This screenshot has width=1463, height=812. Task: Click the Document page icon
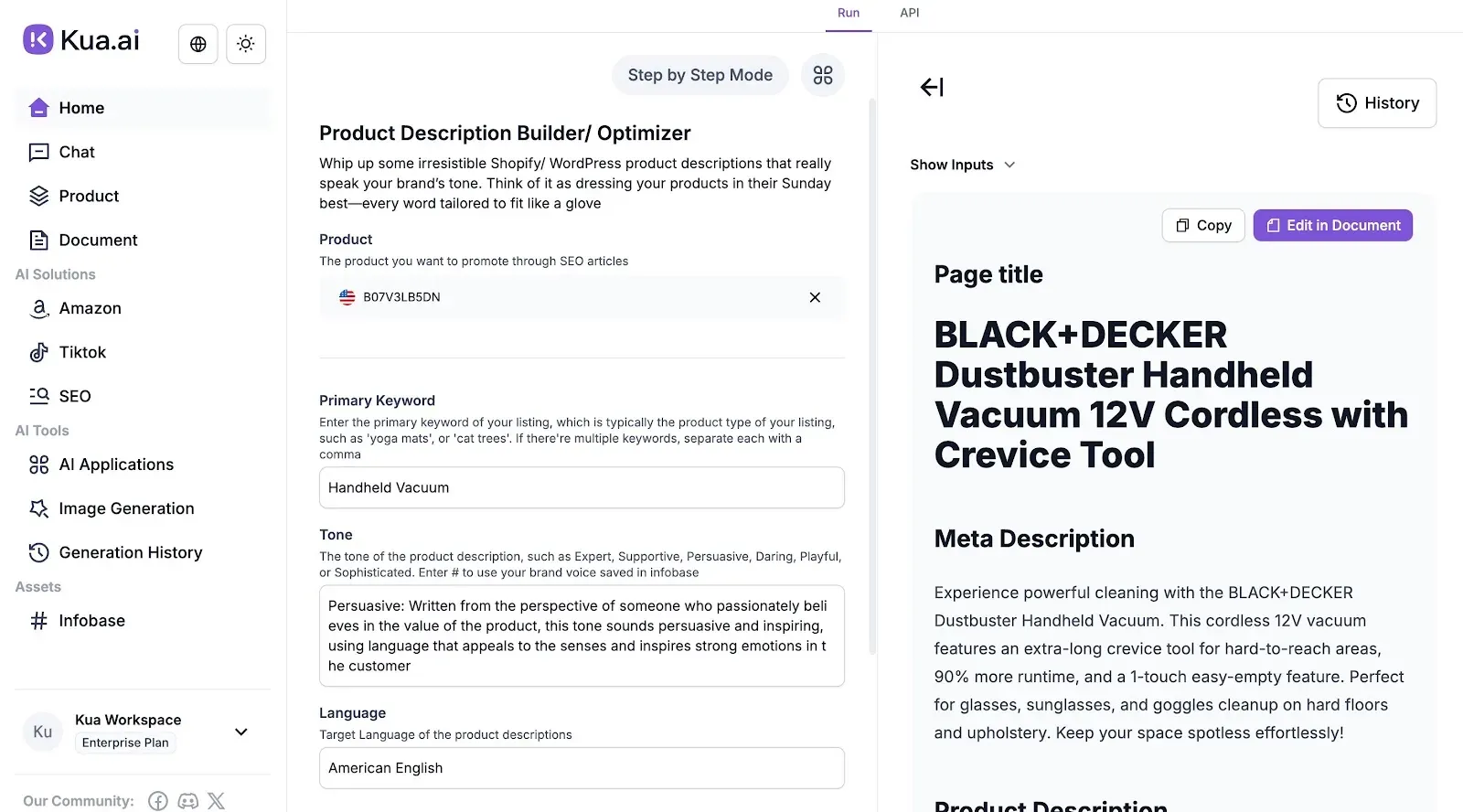[38, 240]
